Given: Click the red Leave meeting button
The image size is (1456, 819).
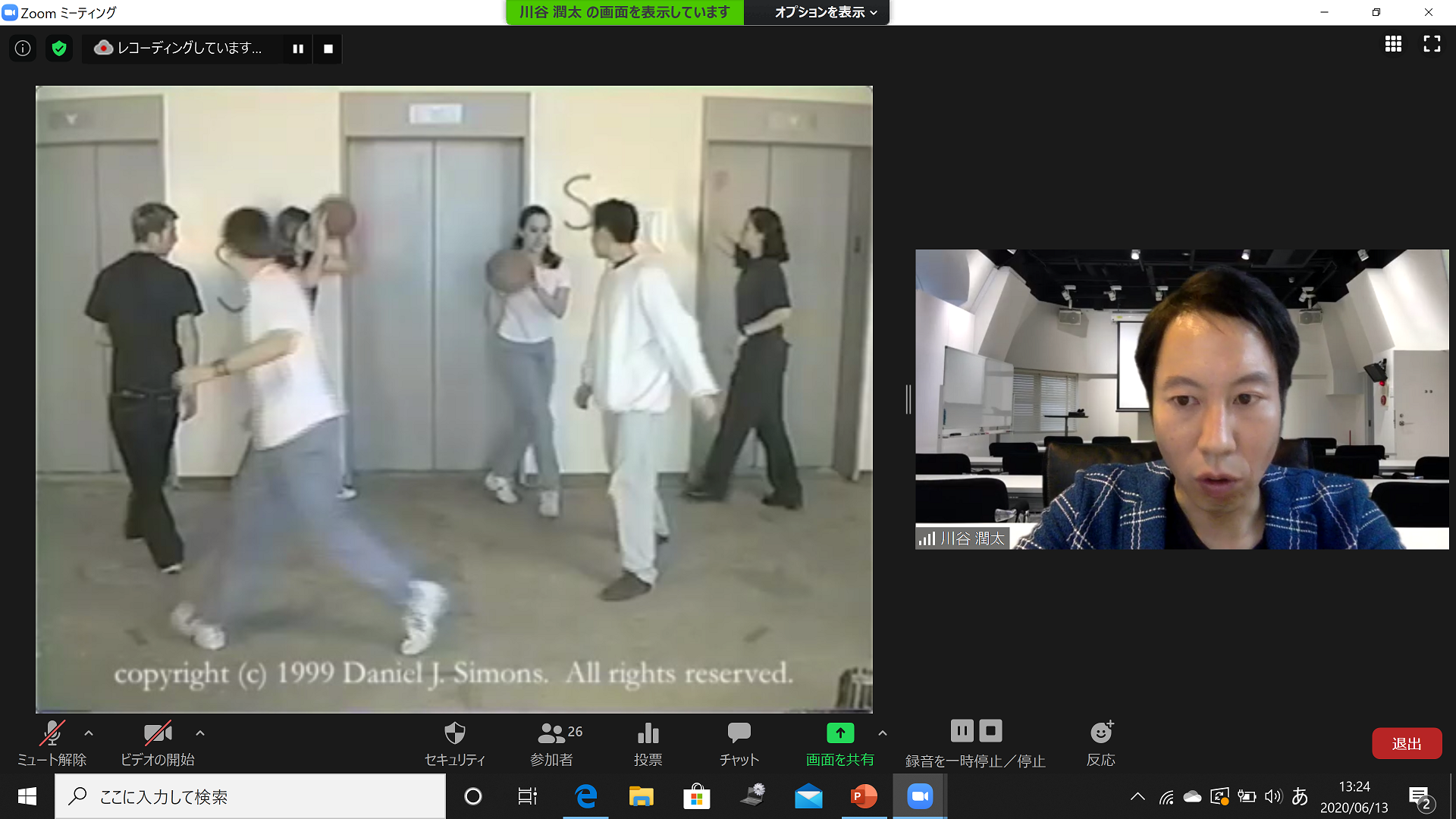Looking at the screenshot, I should click(1406, 744).
